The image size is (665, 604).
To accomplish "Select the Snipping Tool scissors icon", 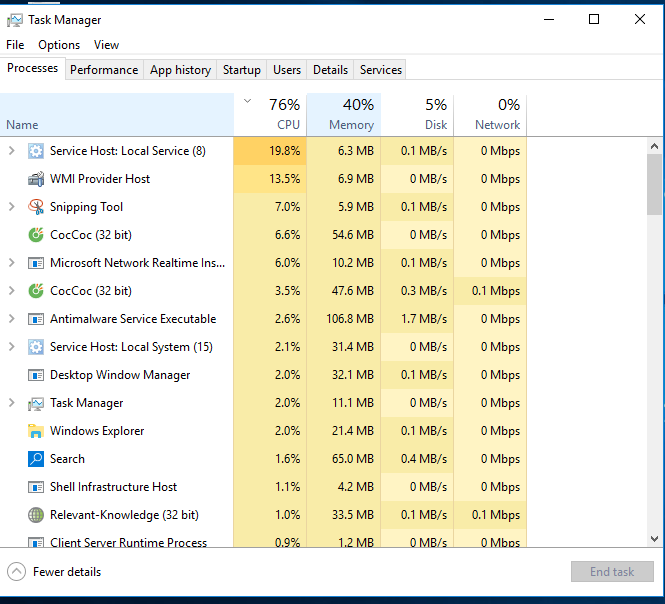I will (36, 207).
